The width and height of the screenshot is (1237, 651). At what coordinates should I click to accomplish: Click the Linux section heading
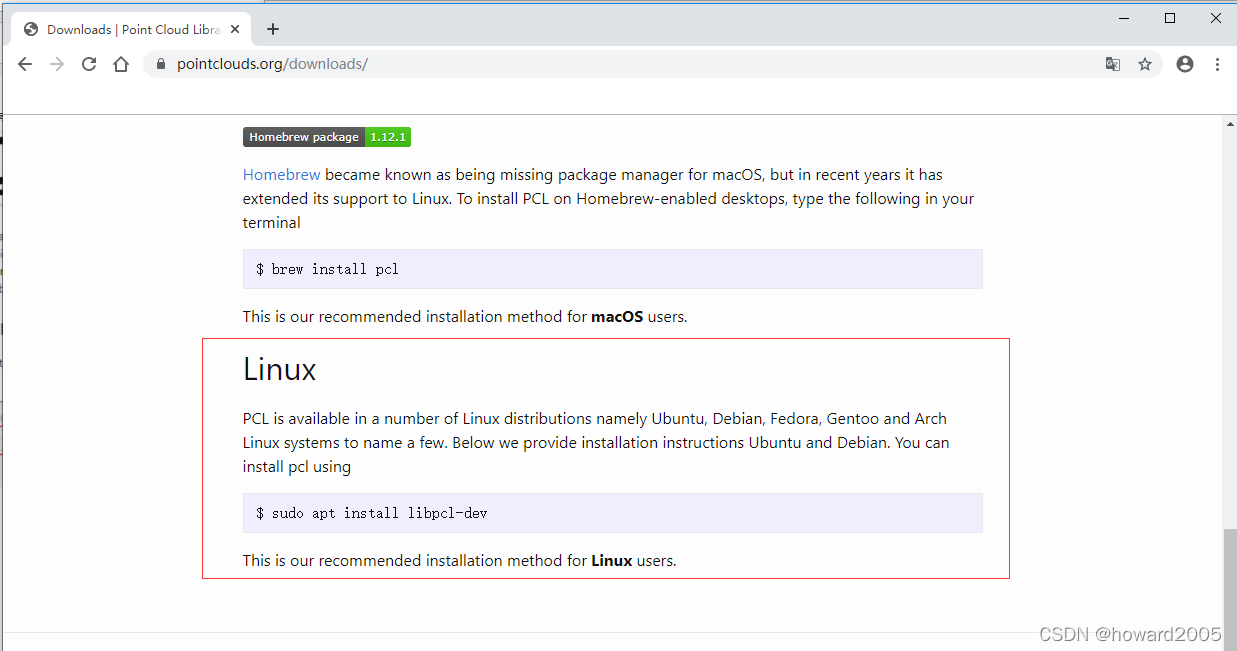click(280, 369)
